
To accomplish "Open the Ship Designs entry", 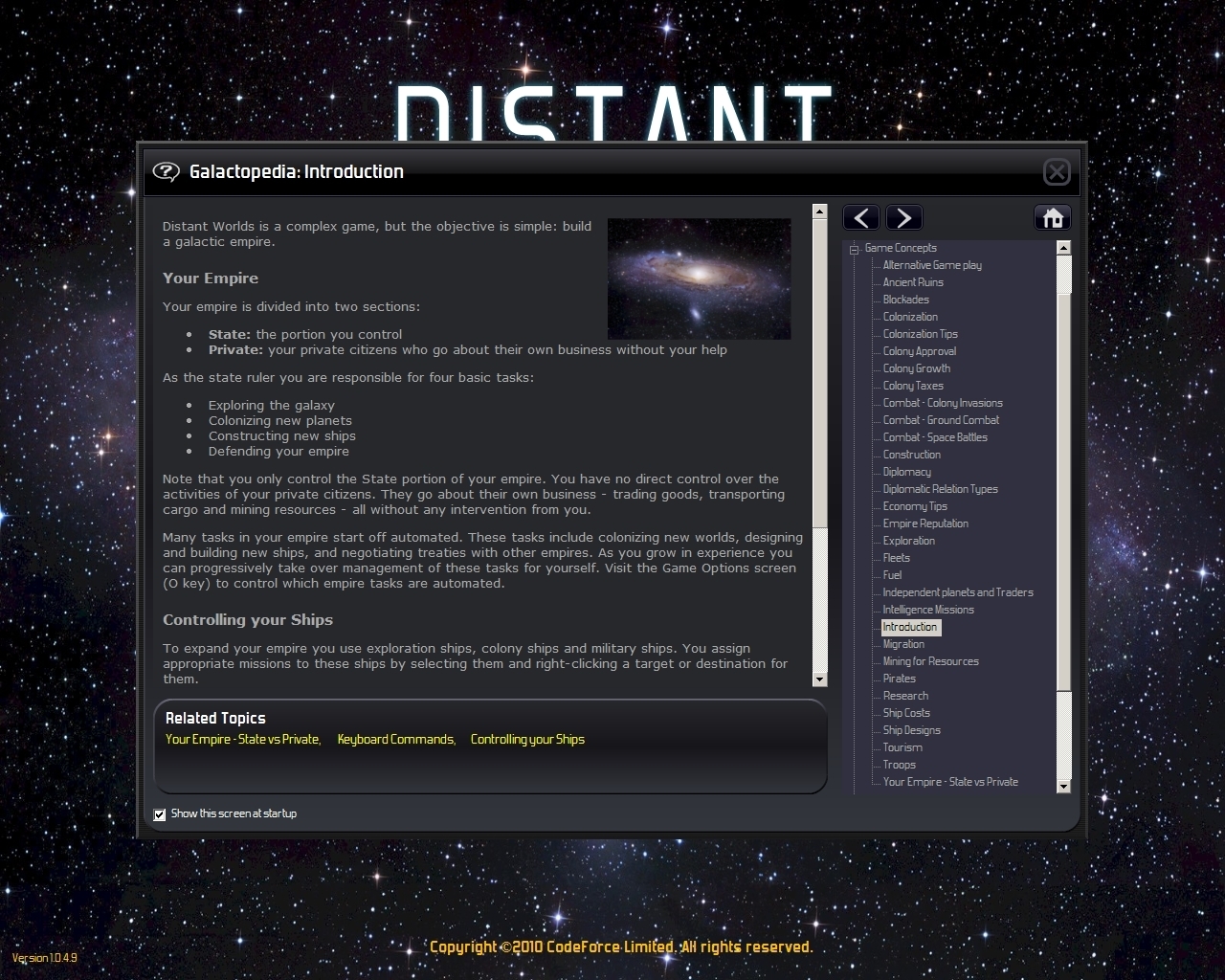I will click(x=911, y=730).
